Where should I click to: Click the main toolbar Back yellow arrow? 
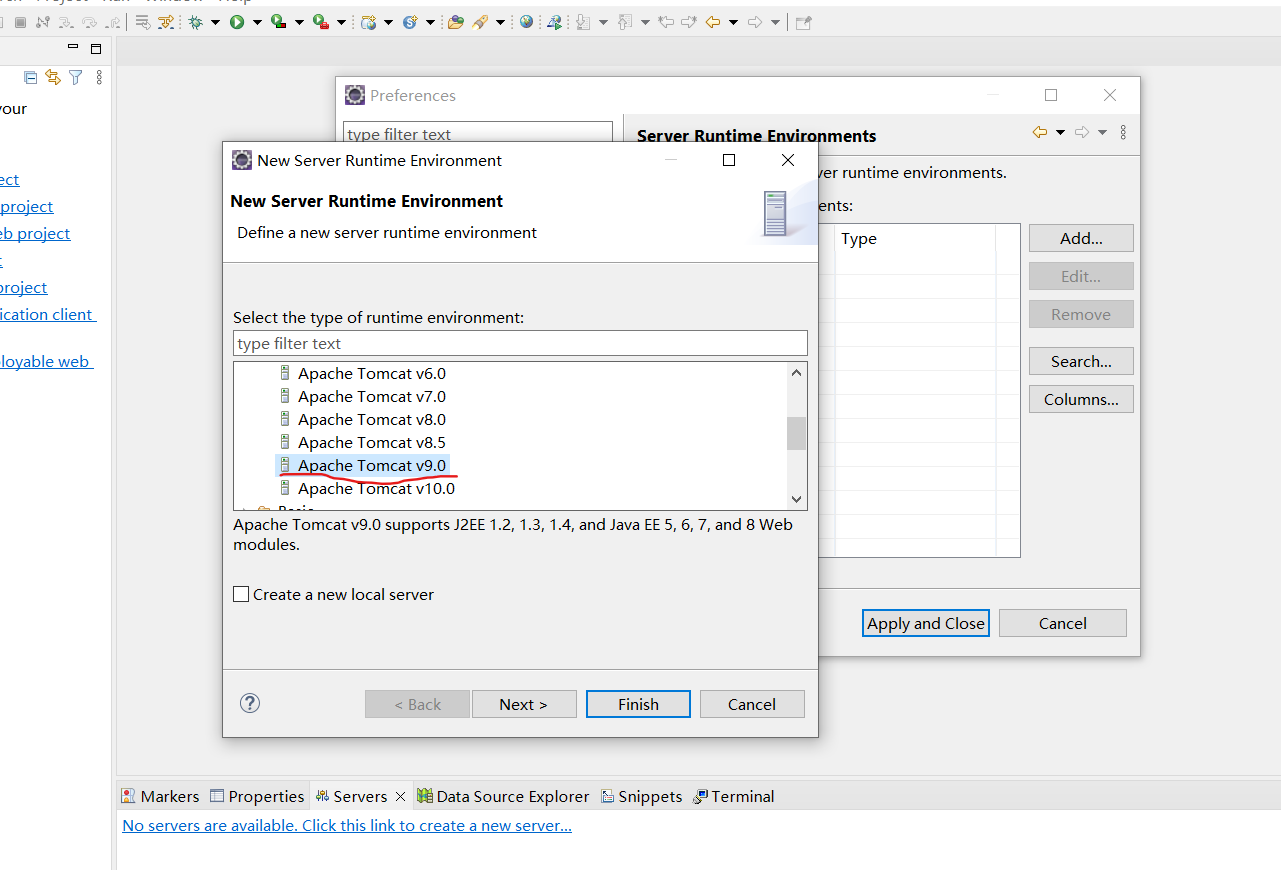click(x=713, y=21)
